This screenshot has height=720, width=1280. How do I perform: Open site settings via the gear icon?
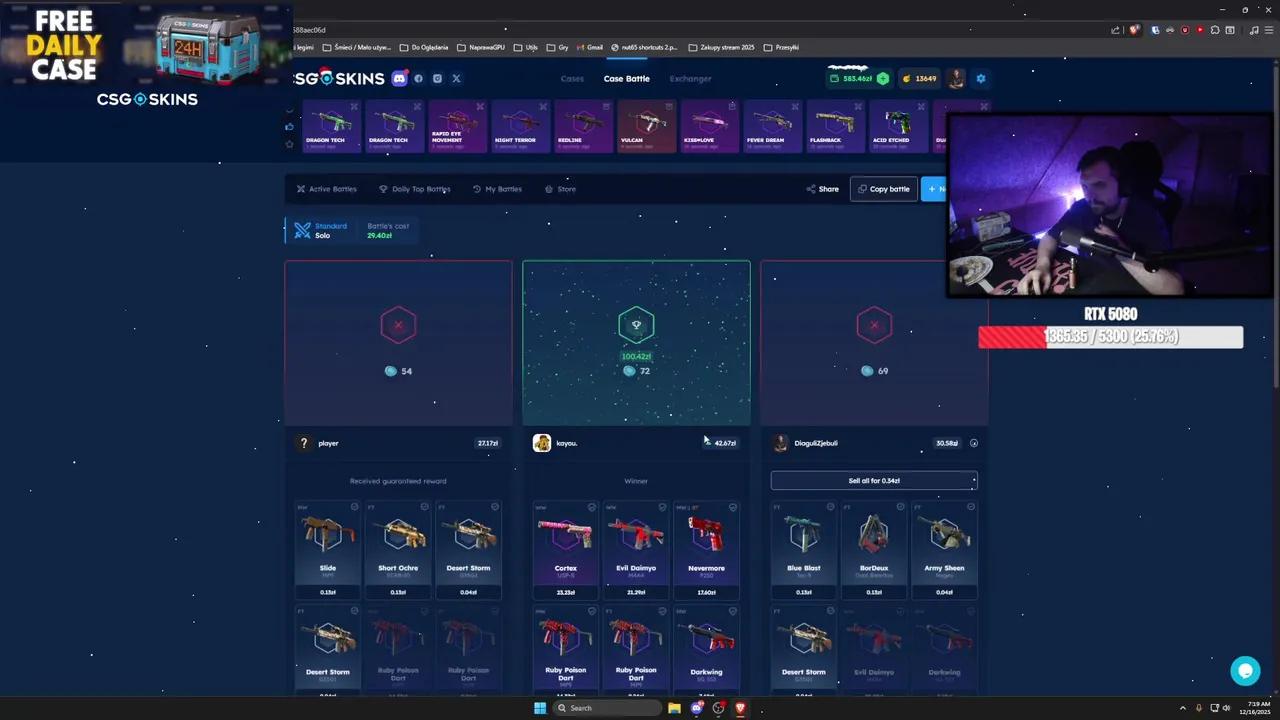981,78
